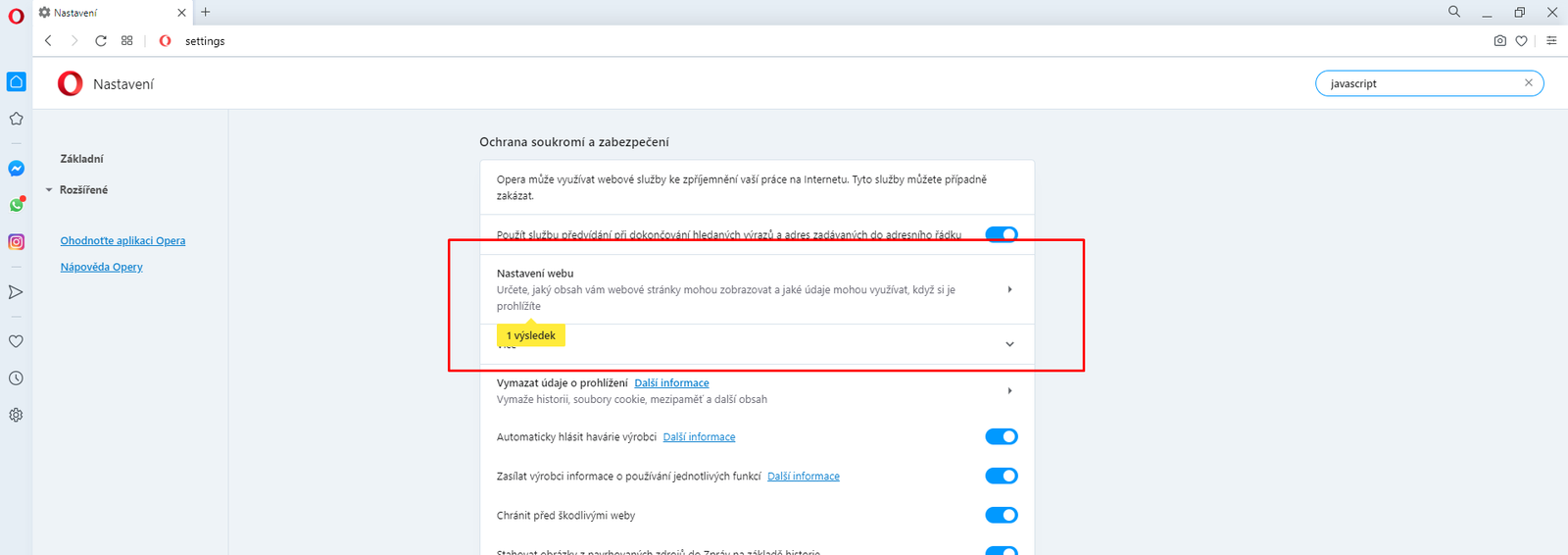This screenshot has height=555, width=1568.
Task: Open the sidebar settings gear icon
Action: coord(17,415)
